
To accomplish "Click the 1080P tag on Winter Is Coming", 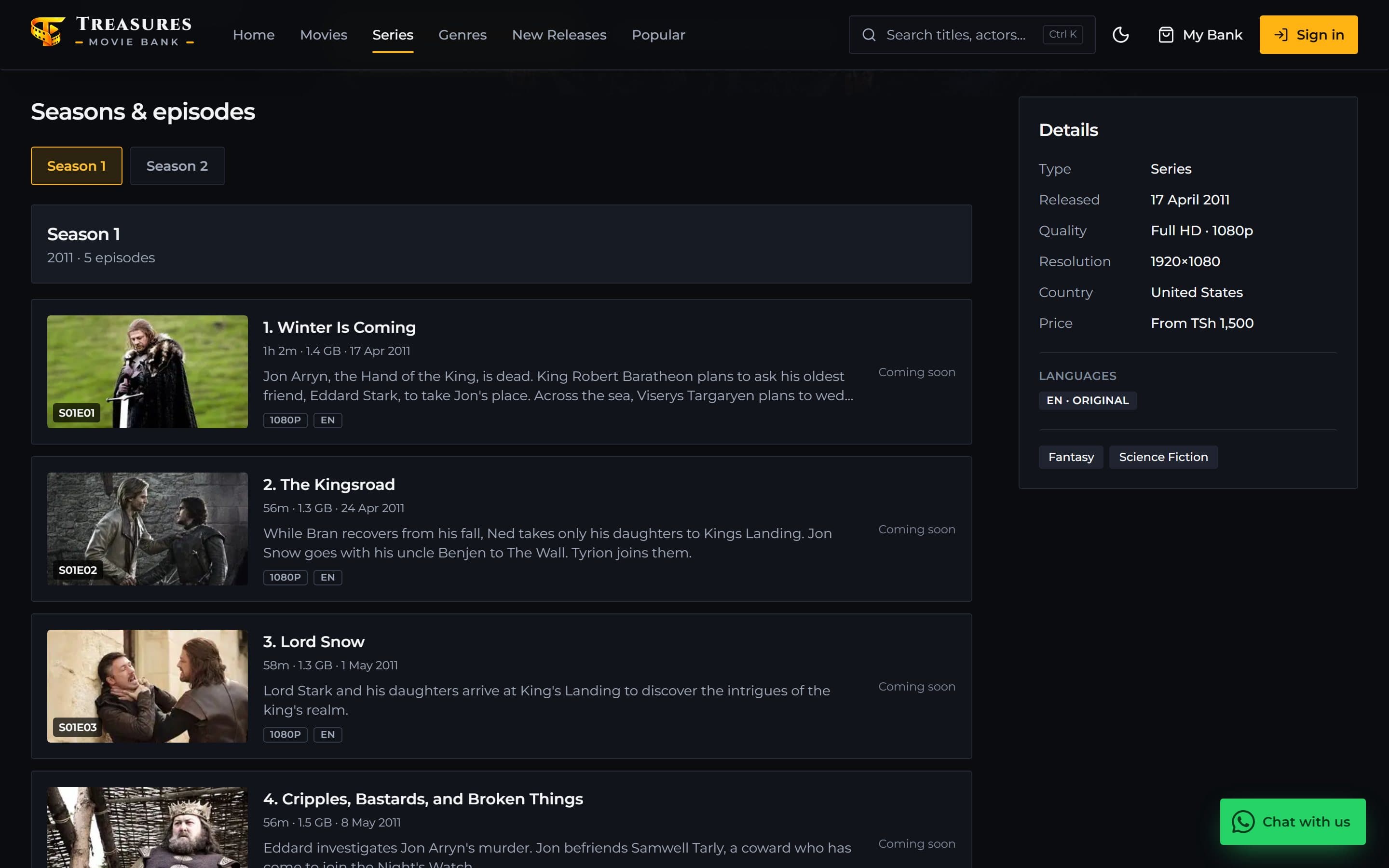I will tap(285, 420).
